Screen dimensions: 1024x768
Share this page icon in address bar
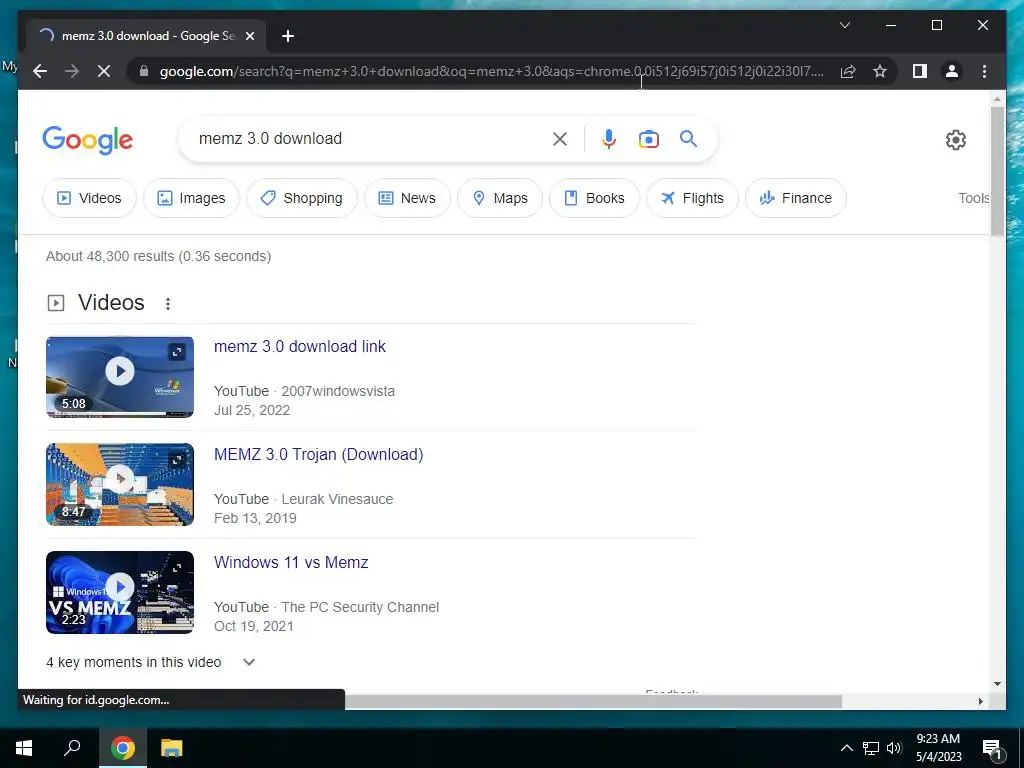tap(848, 71)
